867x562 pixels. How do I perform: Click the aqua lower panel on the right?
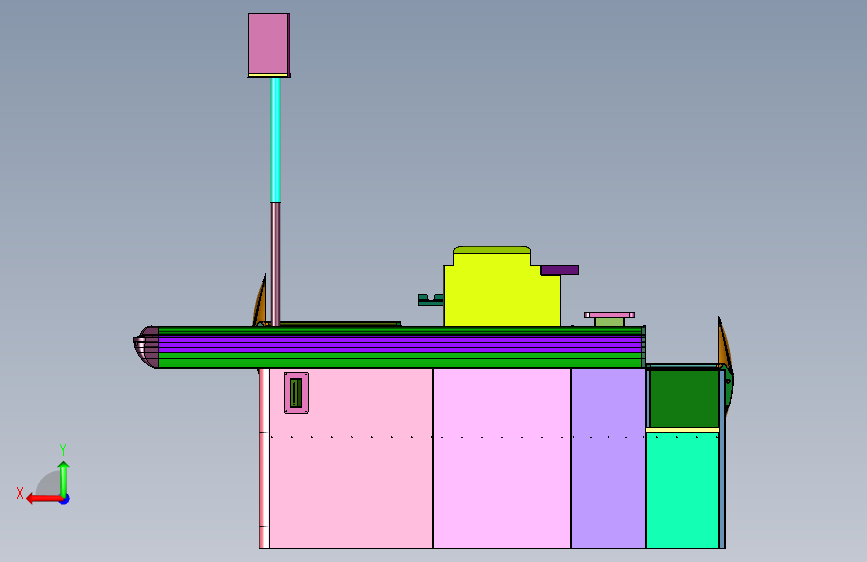click(x=682, y=490)
